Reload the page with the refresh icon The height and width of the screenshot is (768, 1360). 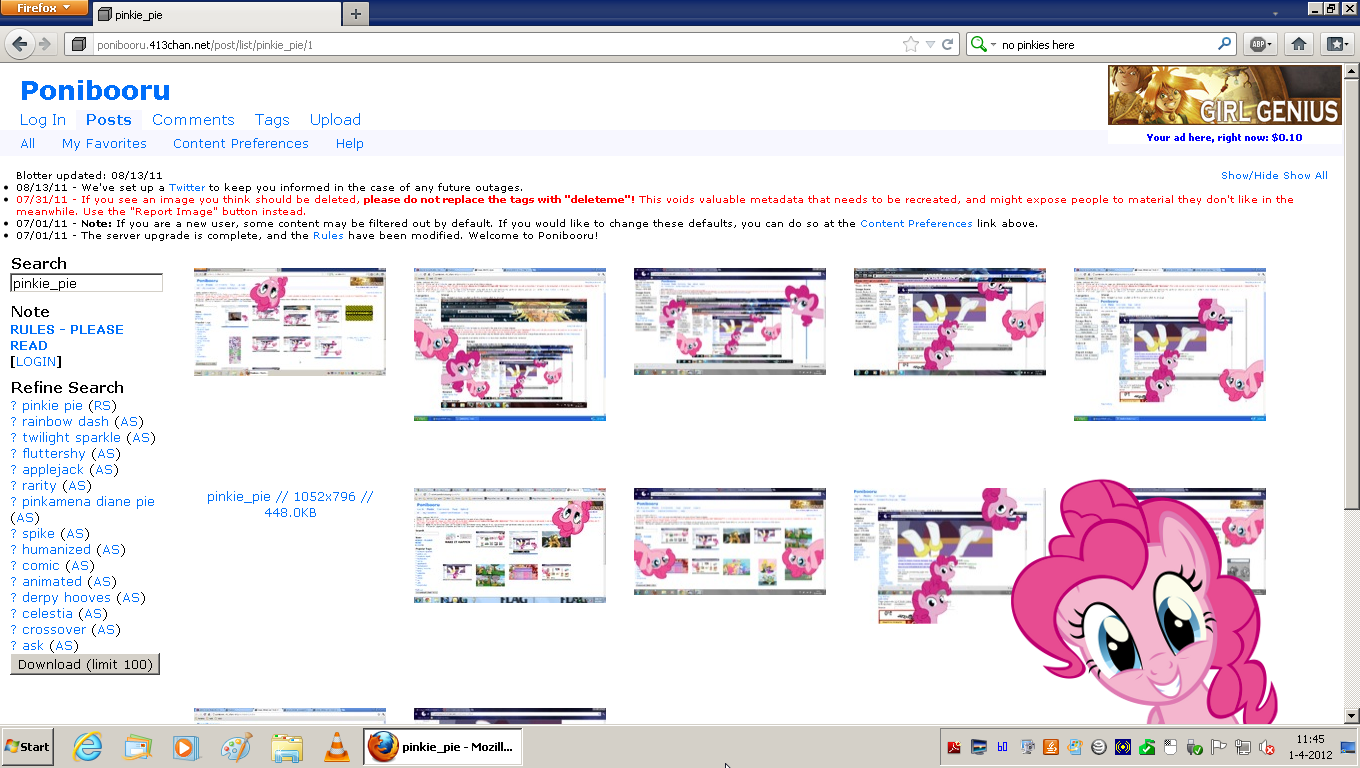(948, 44)
